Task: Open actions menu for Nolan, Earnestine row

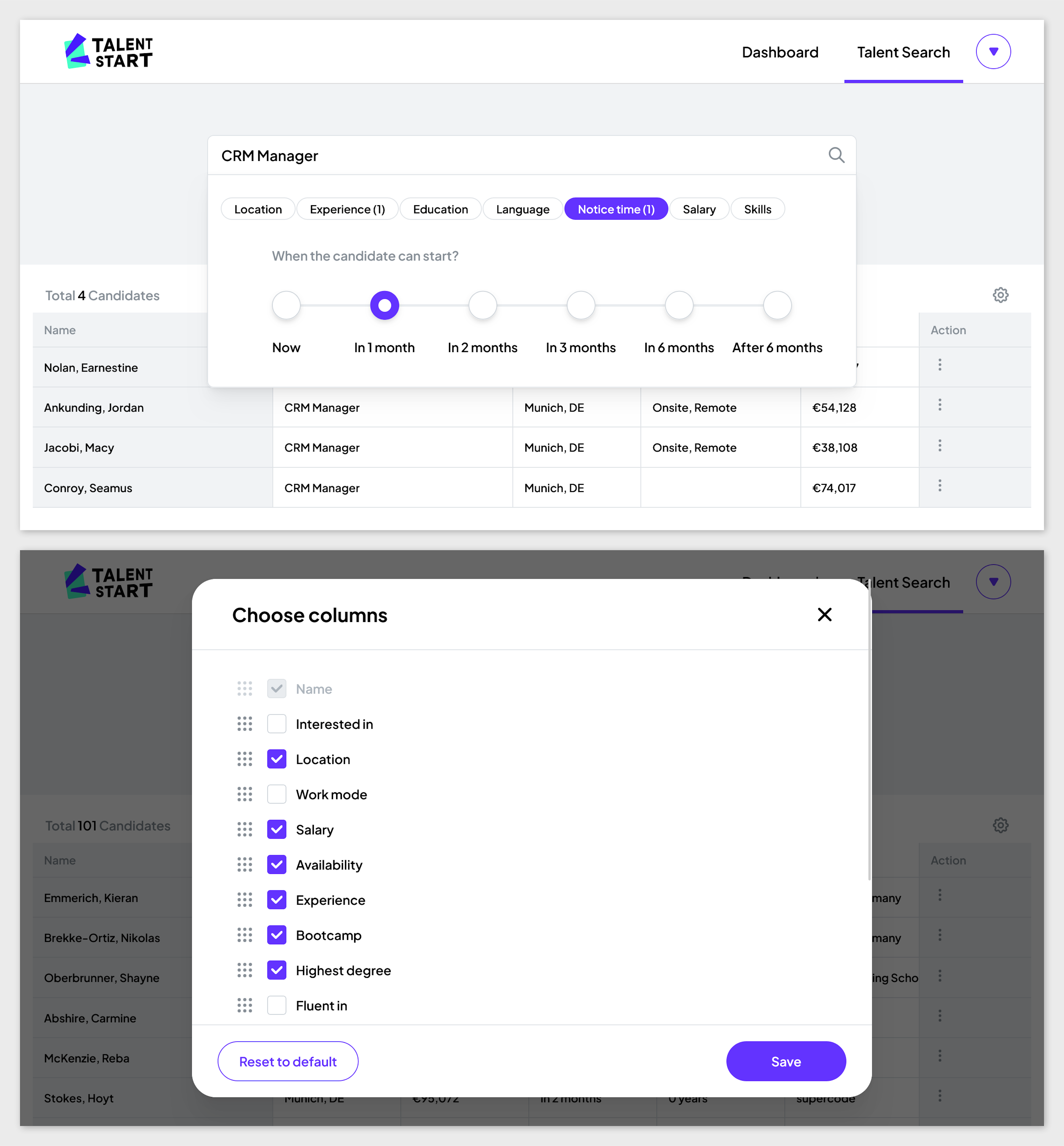Action: [x=940, y=364]
